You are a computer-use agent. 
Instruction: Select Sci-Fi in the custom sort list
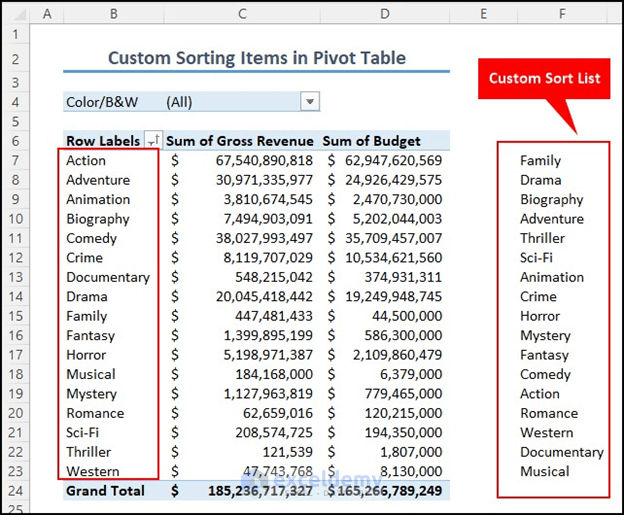tap(537, 258)
